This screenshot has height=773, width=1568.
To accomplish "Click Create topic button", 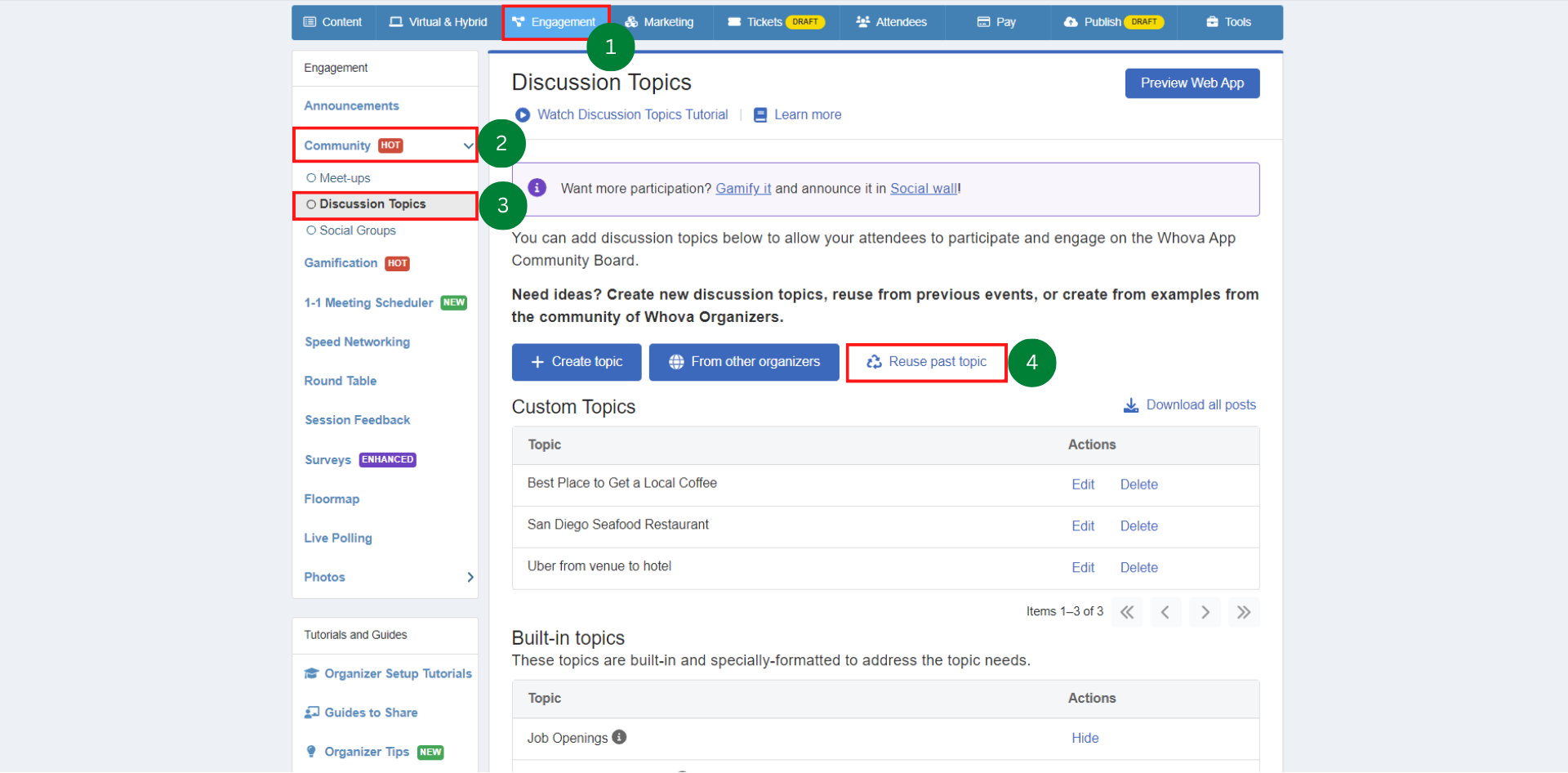I will click(577, 362).
